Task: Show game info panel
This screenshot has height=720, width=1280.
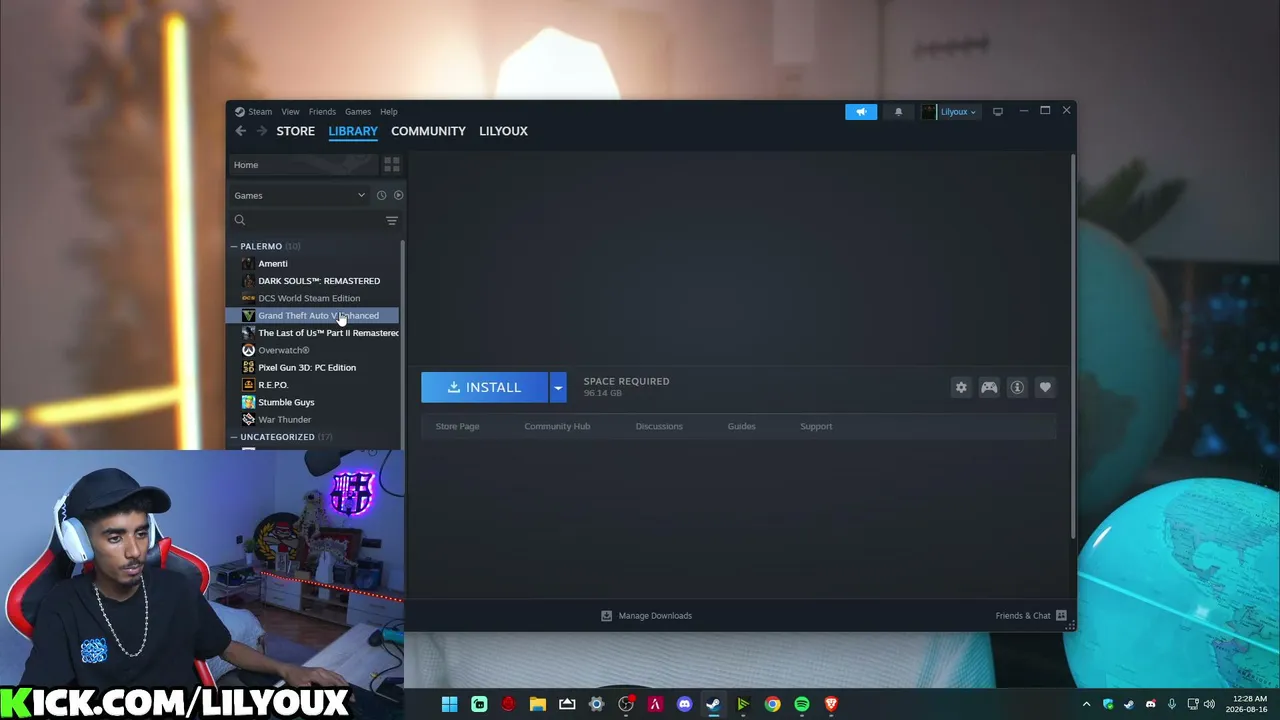Action: (1017, 387)
